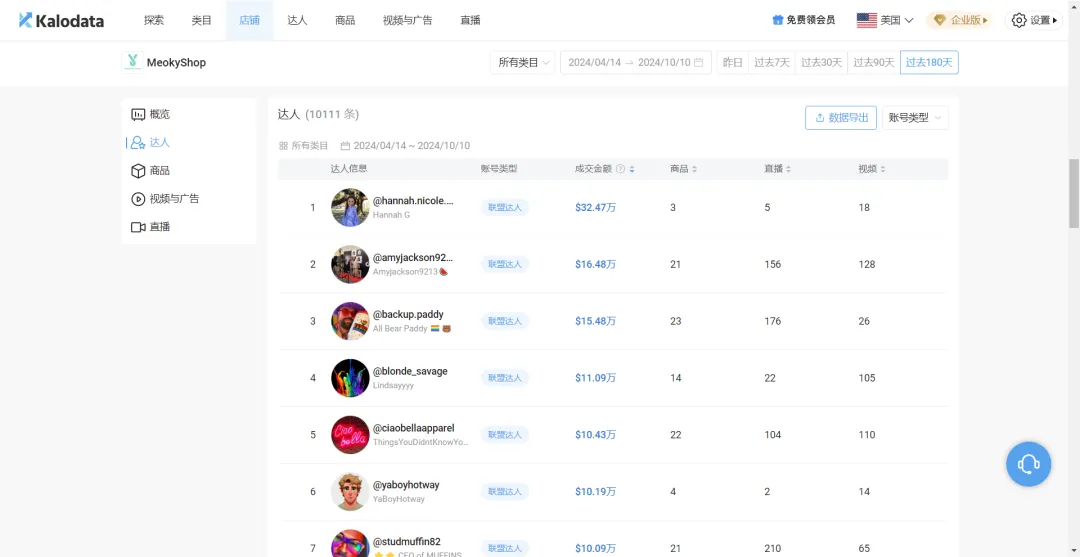Click the Kalodata logo icon
The width and height of the screenshot is (1080, 557).
(x=25, y=20)
